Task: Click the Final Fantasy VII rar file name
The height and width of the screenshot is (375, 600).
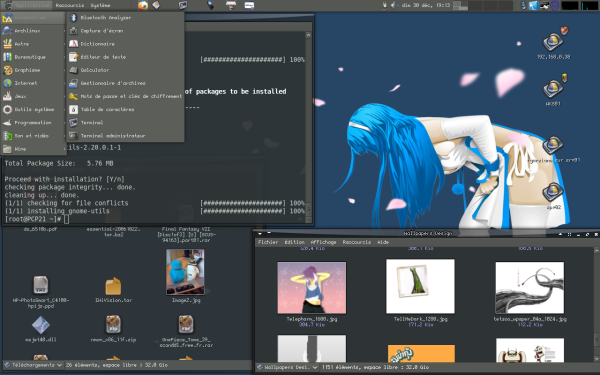Action: coord(186,235)
